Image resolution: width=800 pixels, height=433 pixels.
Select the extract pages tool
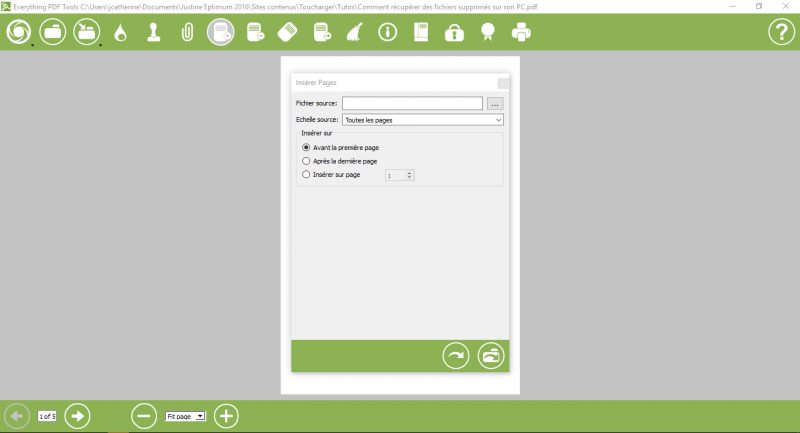pos(322,33)
